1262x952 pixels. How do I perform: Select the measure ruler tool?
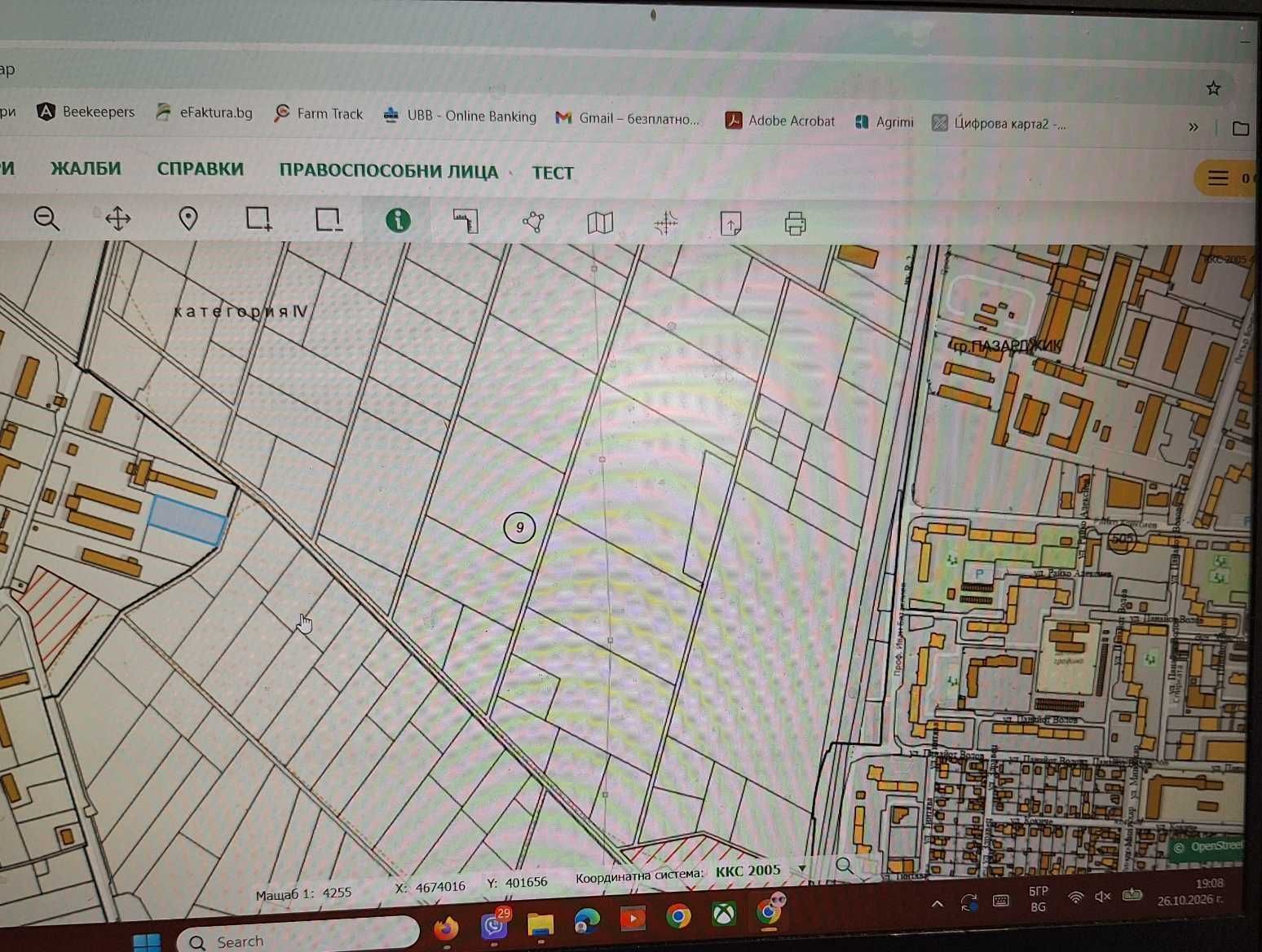click(x=466, y=221)
